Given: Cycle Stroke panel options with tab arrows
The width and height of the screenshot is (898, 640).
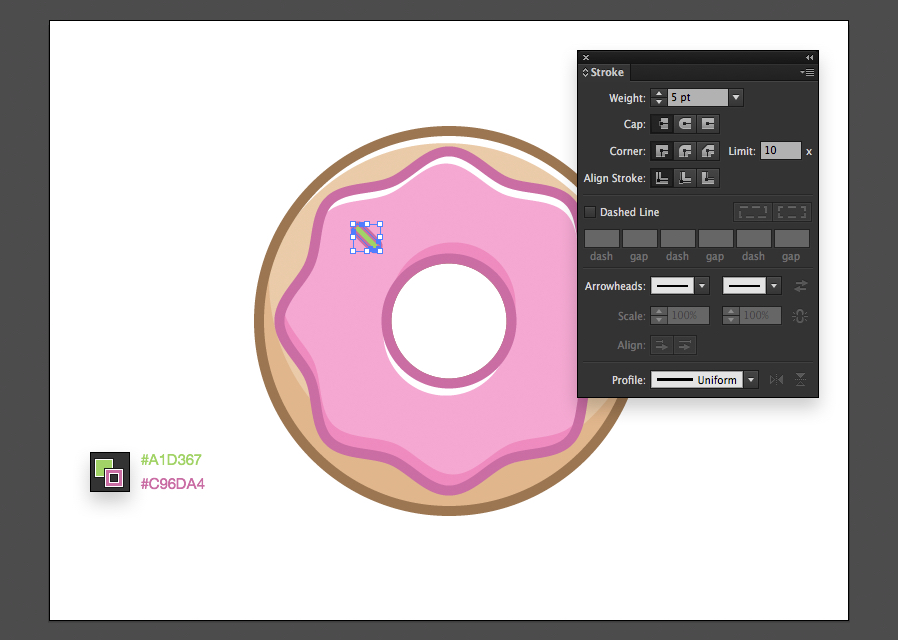Looking at the screenshot, I should point(585,73).
